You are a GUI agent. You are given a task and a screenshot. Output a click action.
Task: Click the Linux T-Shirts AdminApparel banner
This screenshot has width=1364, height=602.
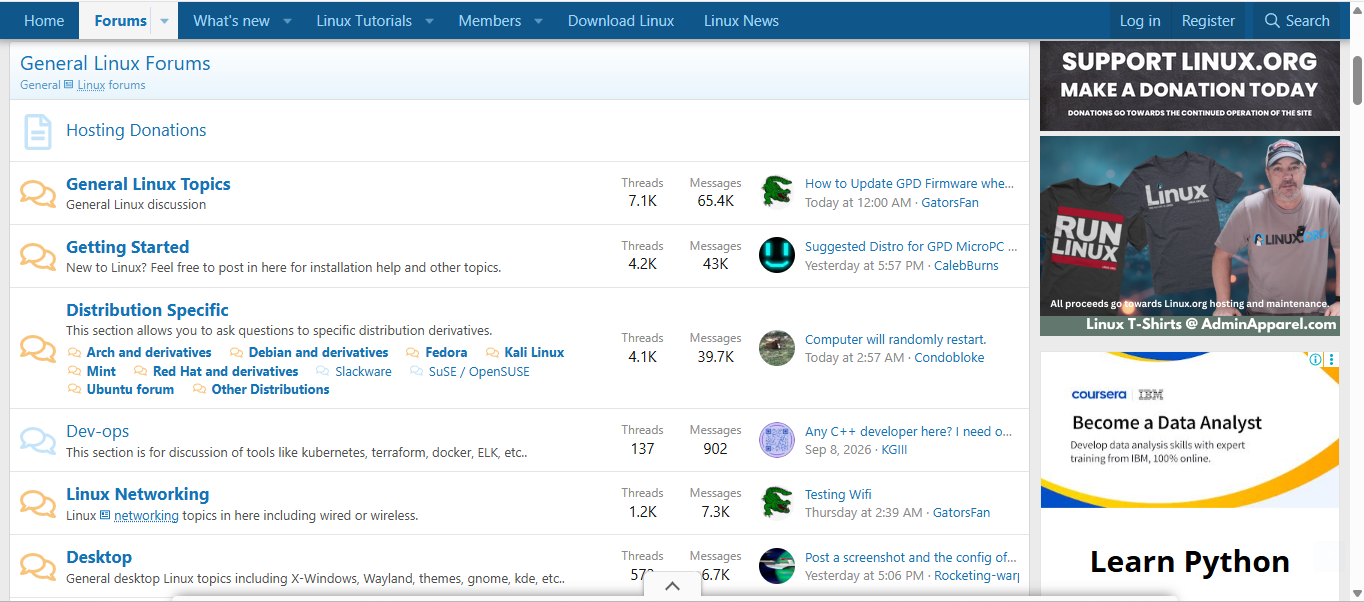tap(1190, 236)
